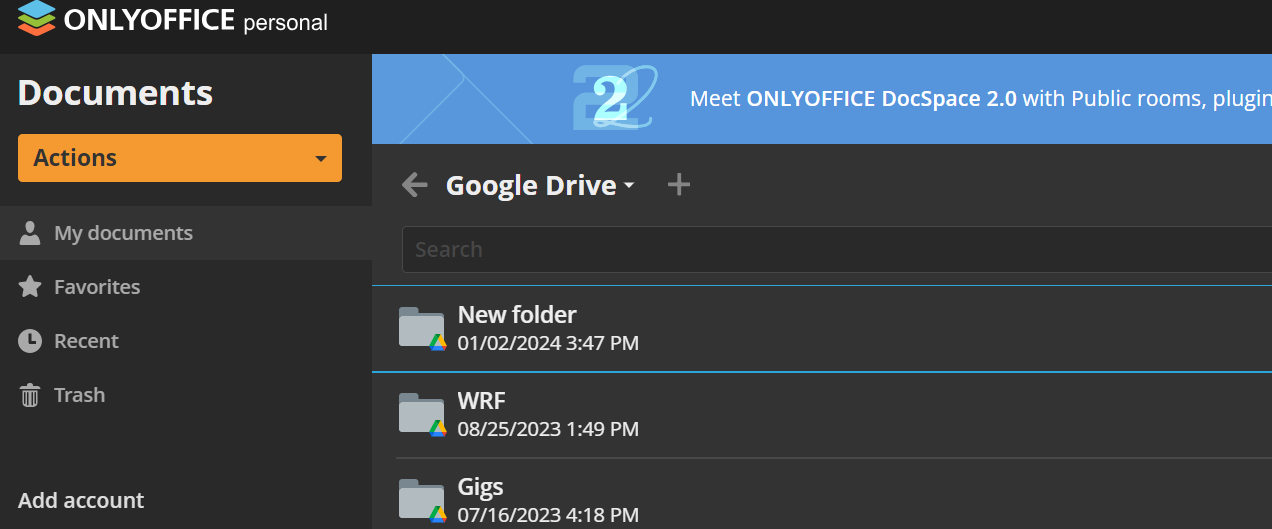Click the DocSpace 2.0 banner graphic
Image resolution: width=1272 pixels, height=529 pixels.
[613, 98]
